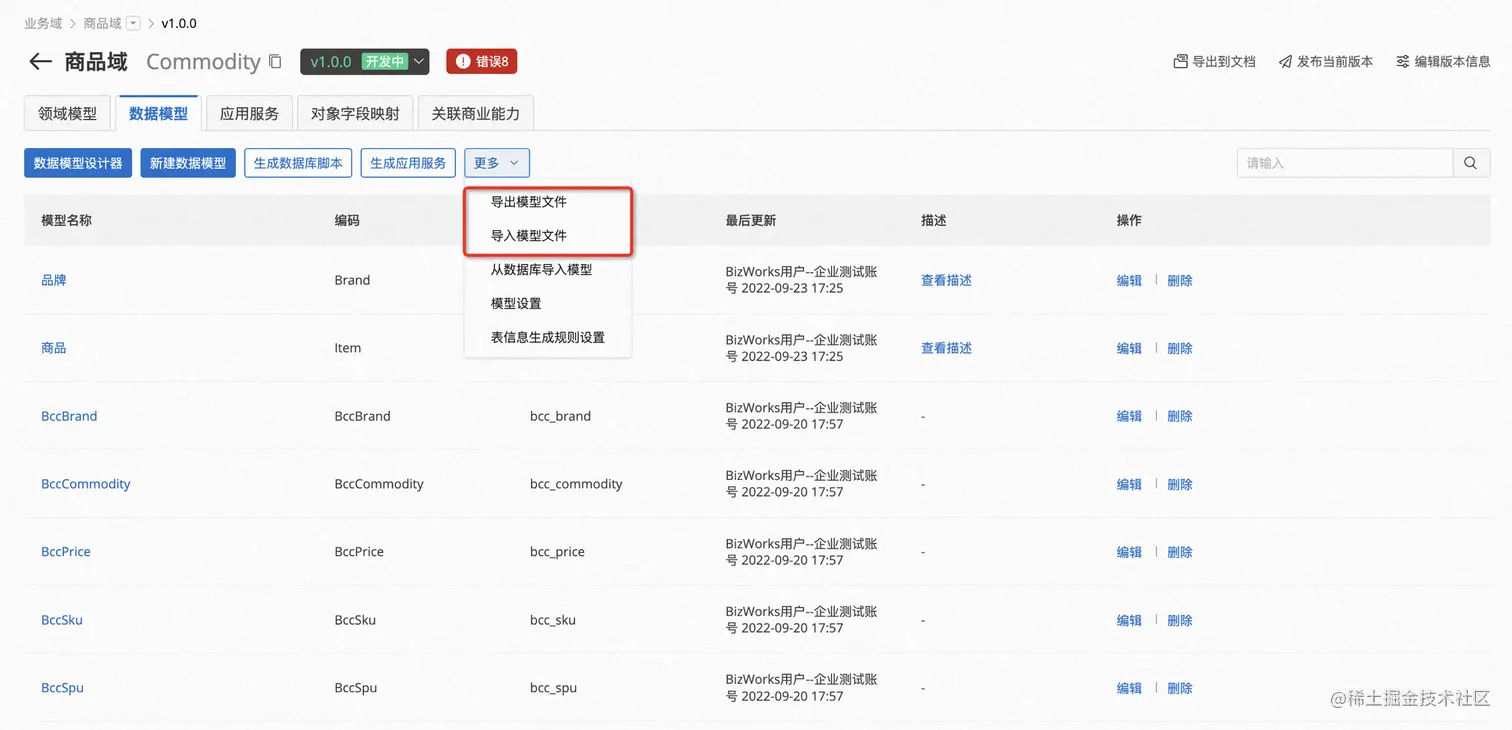Click 编辑 in the 品牌 row
The image size is (1512, 730).
tap(1129, 280)
